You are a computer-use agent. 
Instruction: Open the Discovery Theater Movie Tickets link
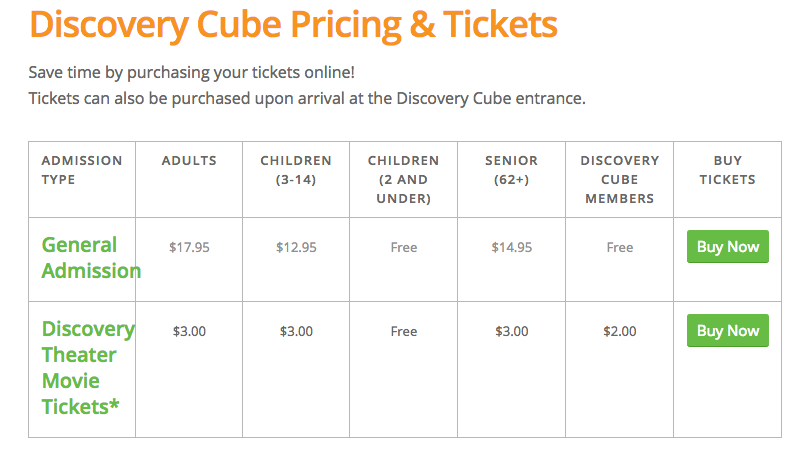pyautogui.click(x=88, y=368)
